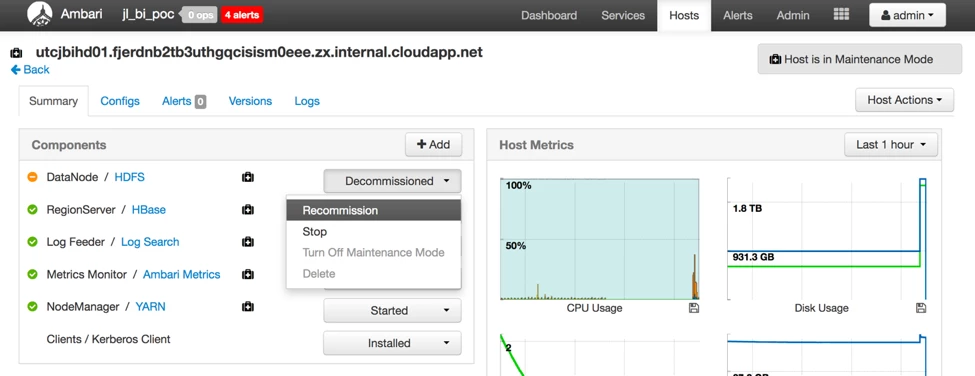Switch to the Configs tab
The width and height of the screenshot is (975, 376).
point(120,101)
